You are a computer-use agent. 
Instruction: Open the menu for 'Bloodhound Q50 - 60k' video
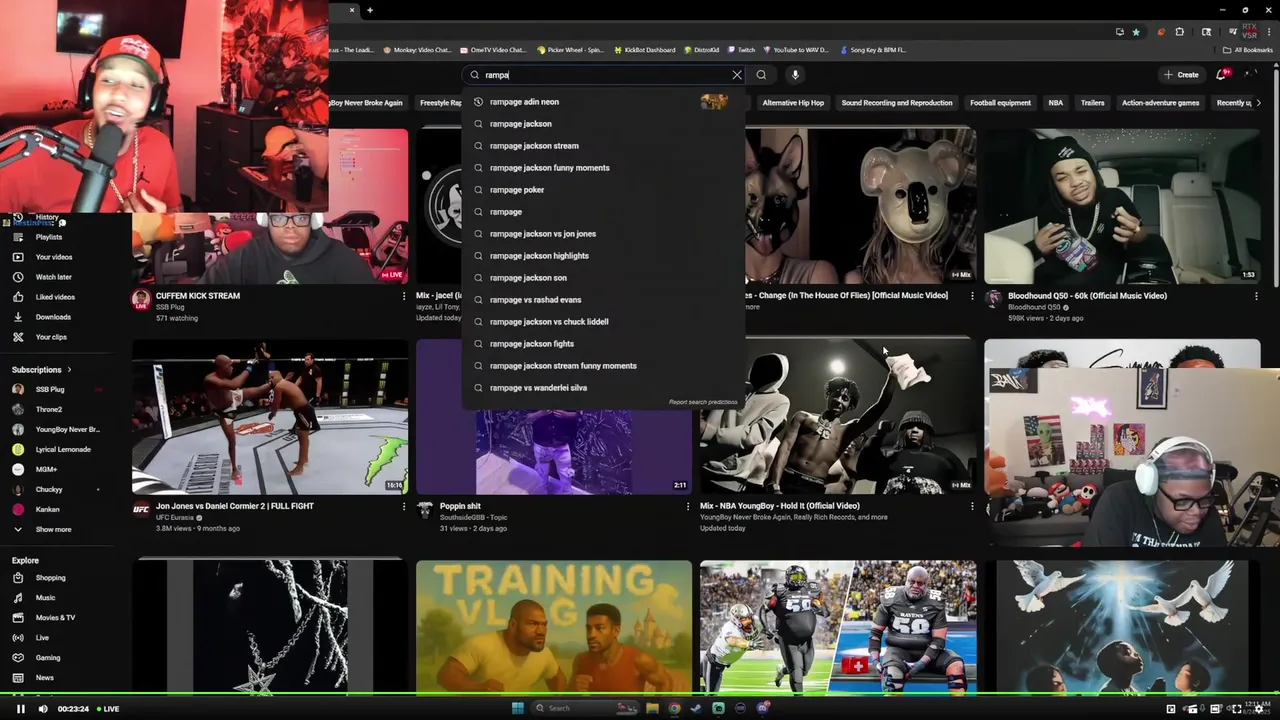(x=1256, y=296)
